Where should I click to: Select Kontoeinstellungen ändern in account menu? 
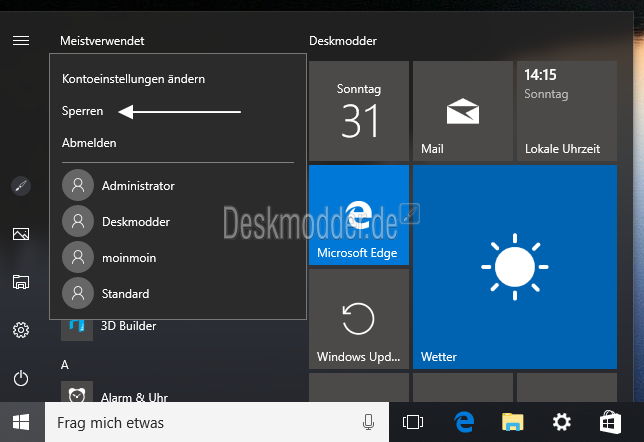[x=133, y=79]
